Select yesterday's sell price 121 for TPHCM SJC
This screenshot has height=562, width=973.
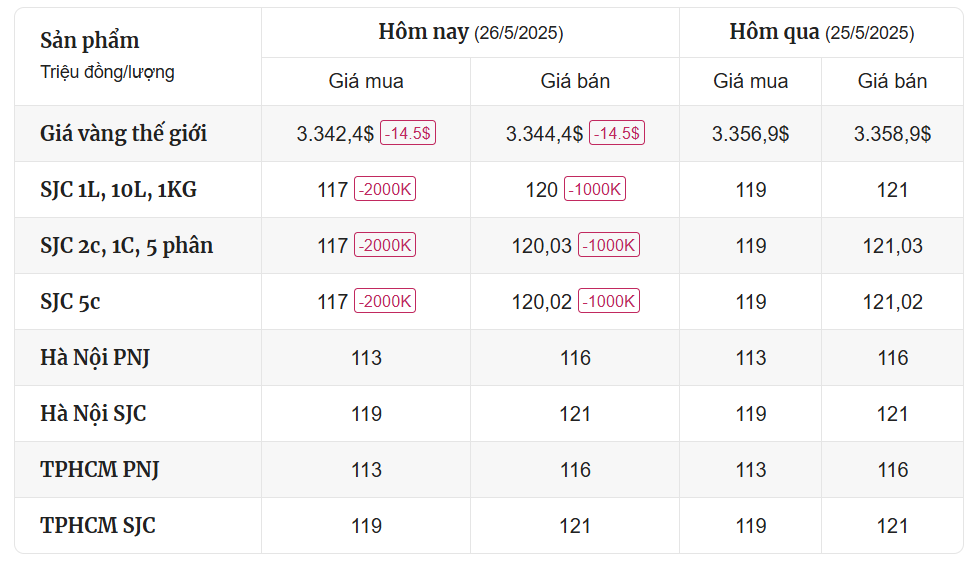point(892,526)
